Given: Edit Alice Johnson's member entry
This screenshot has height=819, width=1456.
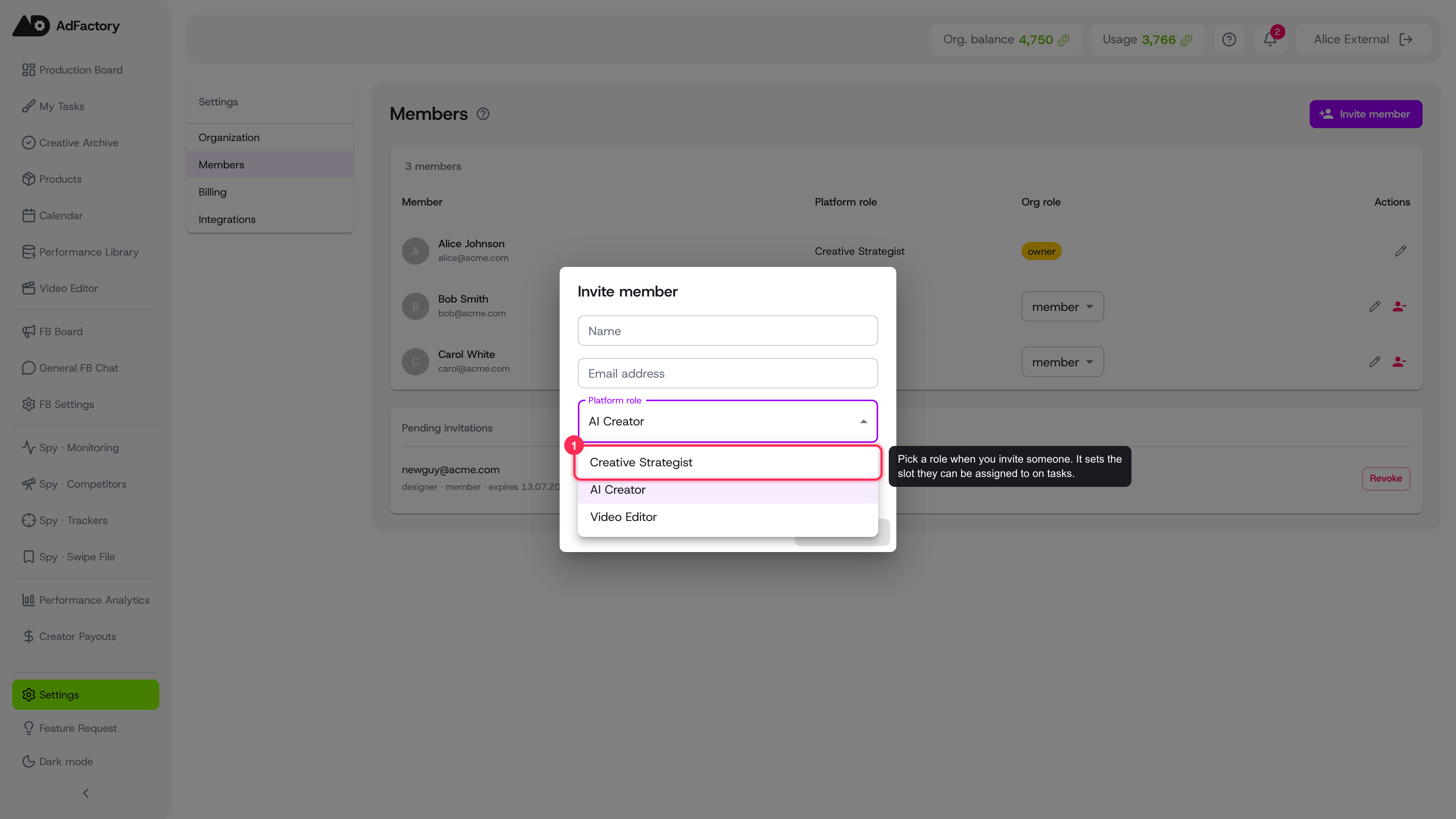Looking at the screenshot, I should (1401, 251).
